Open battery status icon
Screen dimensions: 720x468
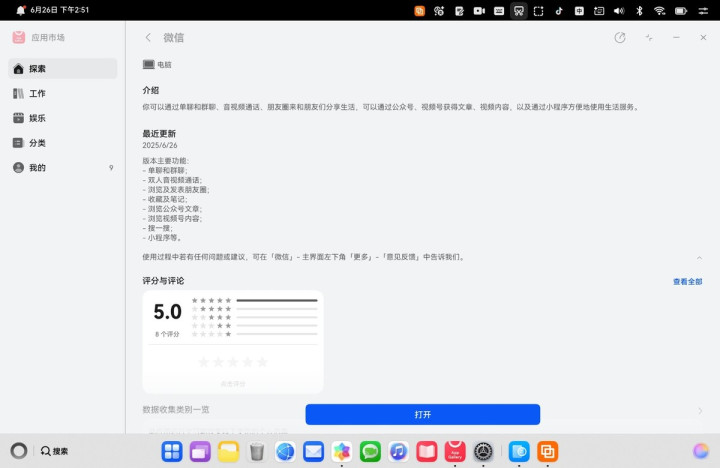point(681,11)
